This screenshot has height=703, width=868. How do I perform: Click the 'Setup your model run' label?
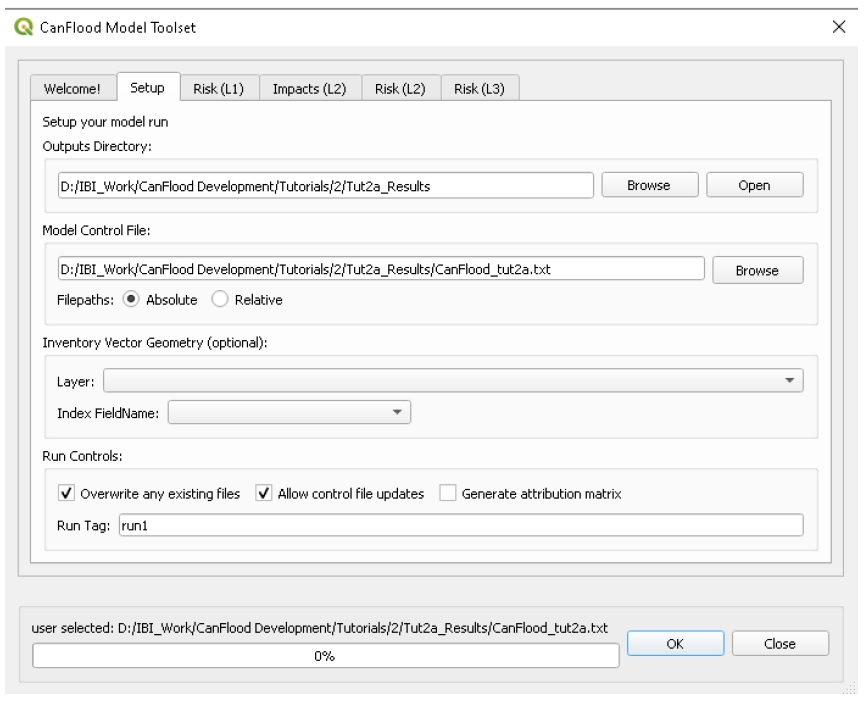click(x=105, y=122)
